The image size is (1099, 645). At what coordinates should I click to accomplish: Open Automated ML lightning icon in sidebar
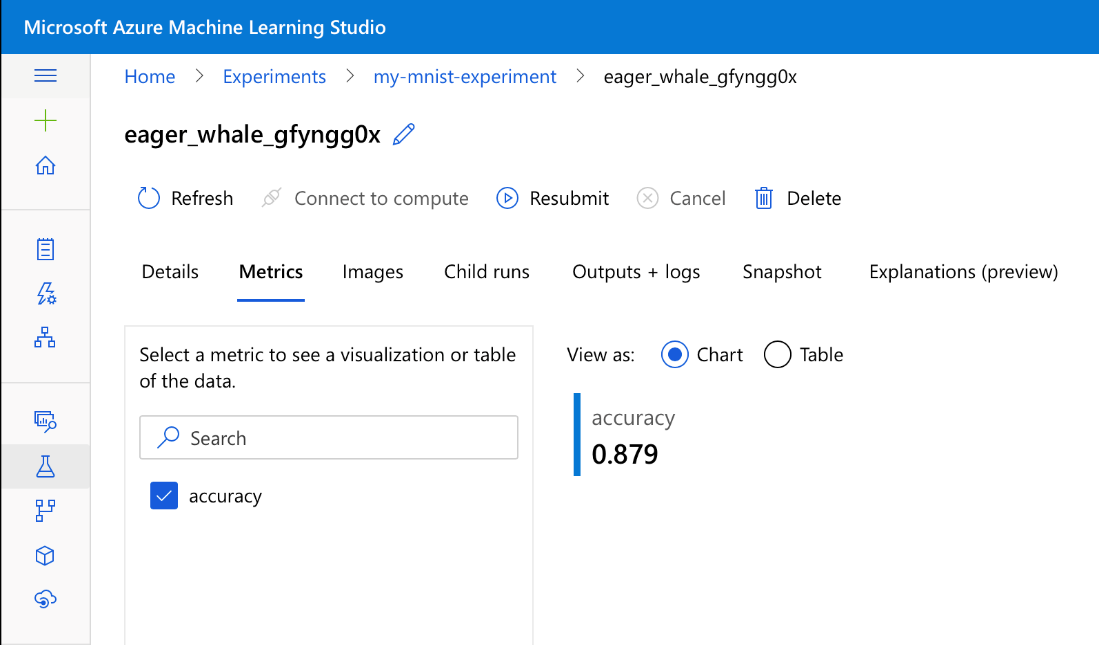click(x=46, y=293)
